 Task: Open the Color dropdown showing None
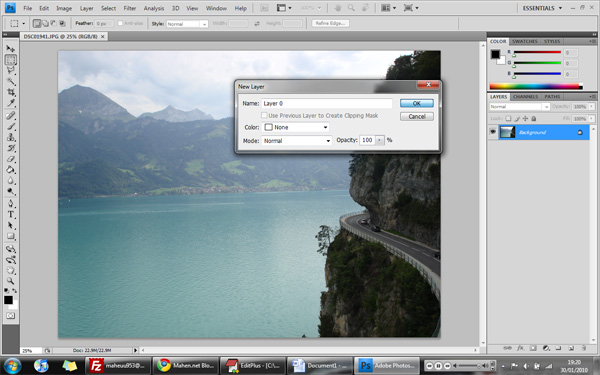click(295, 127)
